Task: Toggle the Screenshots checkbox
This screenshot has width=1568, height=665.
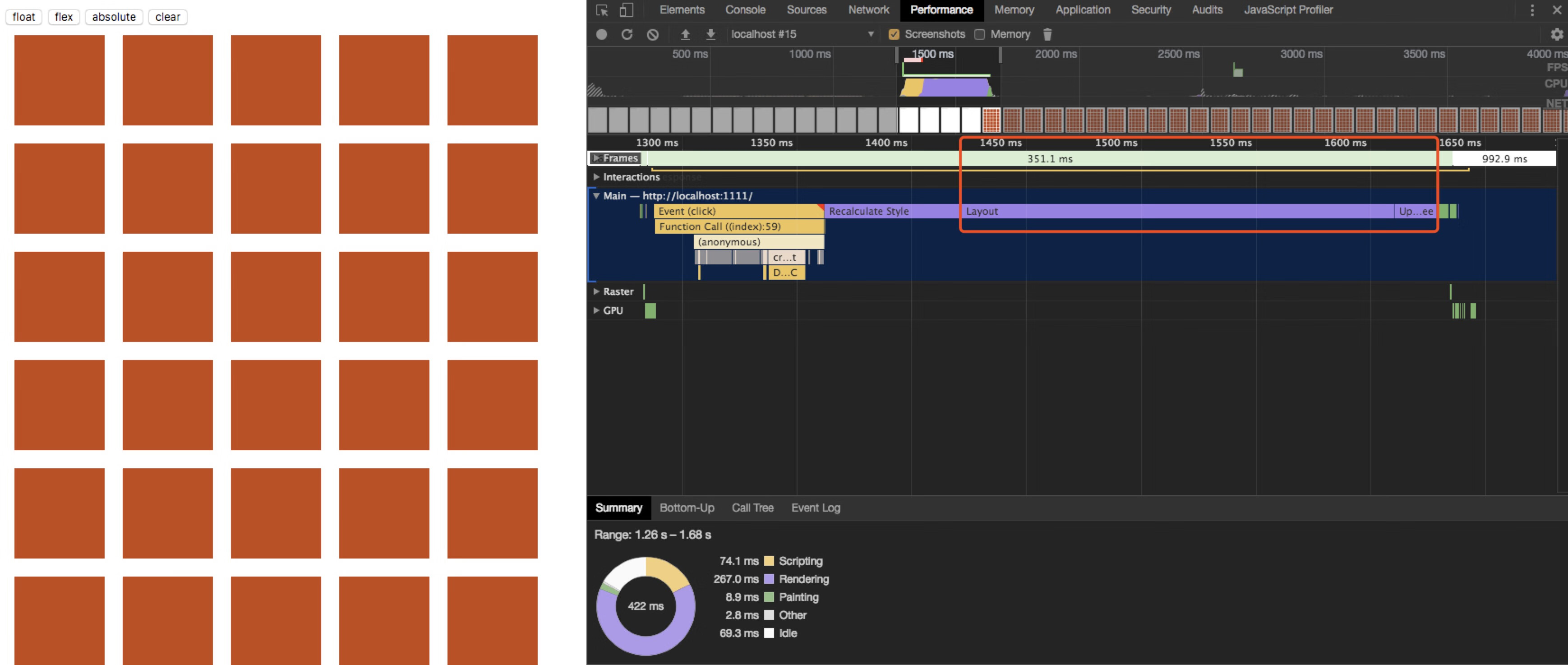Action: pyautogui.click(x=894, y=34)
